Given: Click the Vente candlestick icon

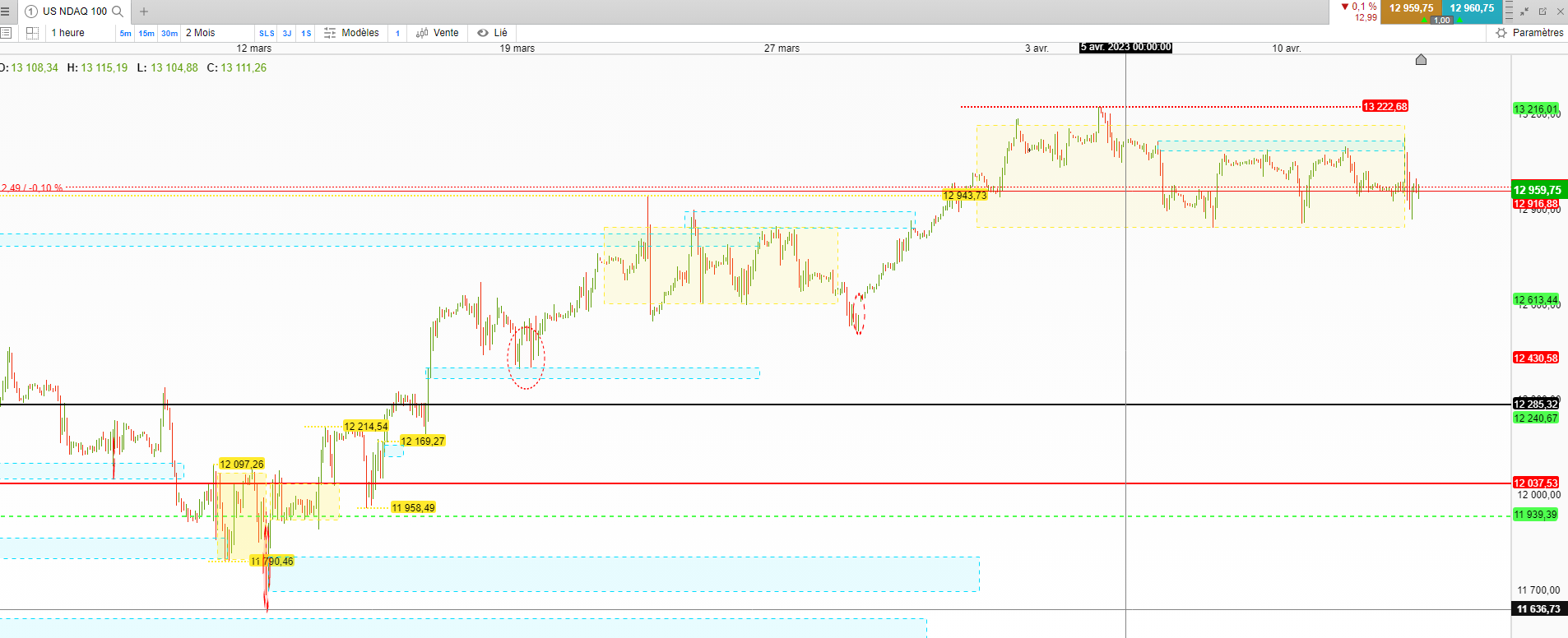Looking at the screenshot, I should click(422, 33).
